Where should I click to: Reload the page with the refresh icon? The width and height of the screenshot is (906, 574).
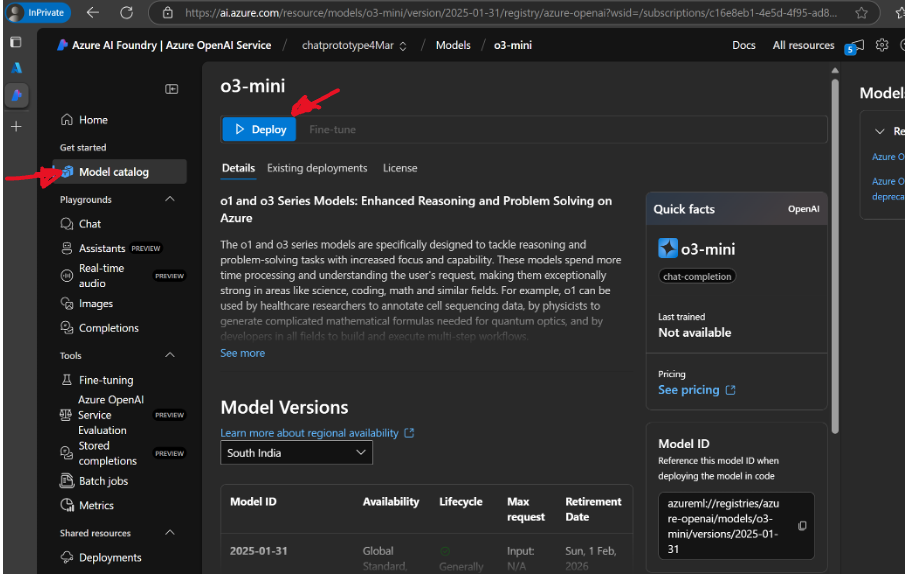coord(127,13)
